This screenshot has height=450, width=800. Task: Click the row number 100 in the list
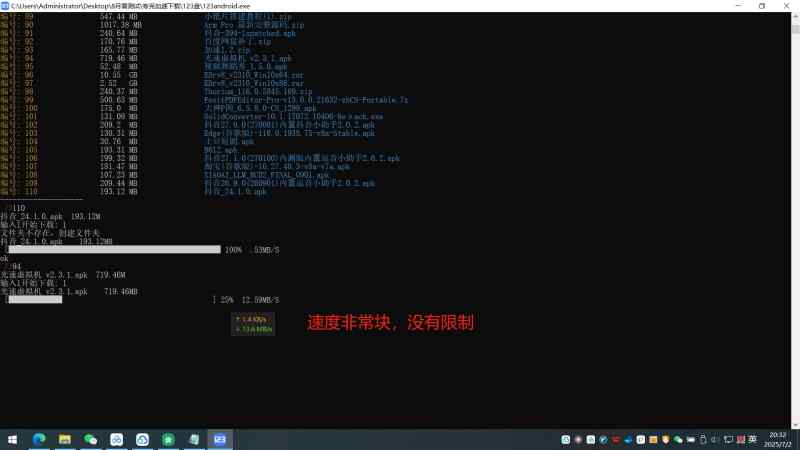(x=31, y=108)
